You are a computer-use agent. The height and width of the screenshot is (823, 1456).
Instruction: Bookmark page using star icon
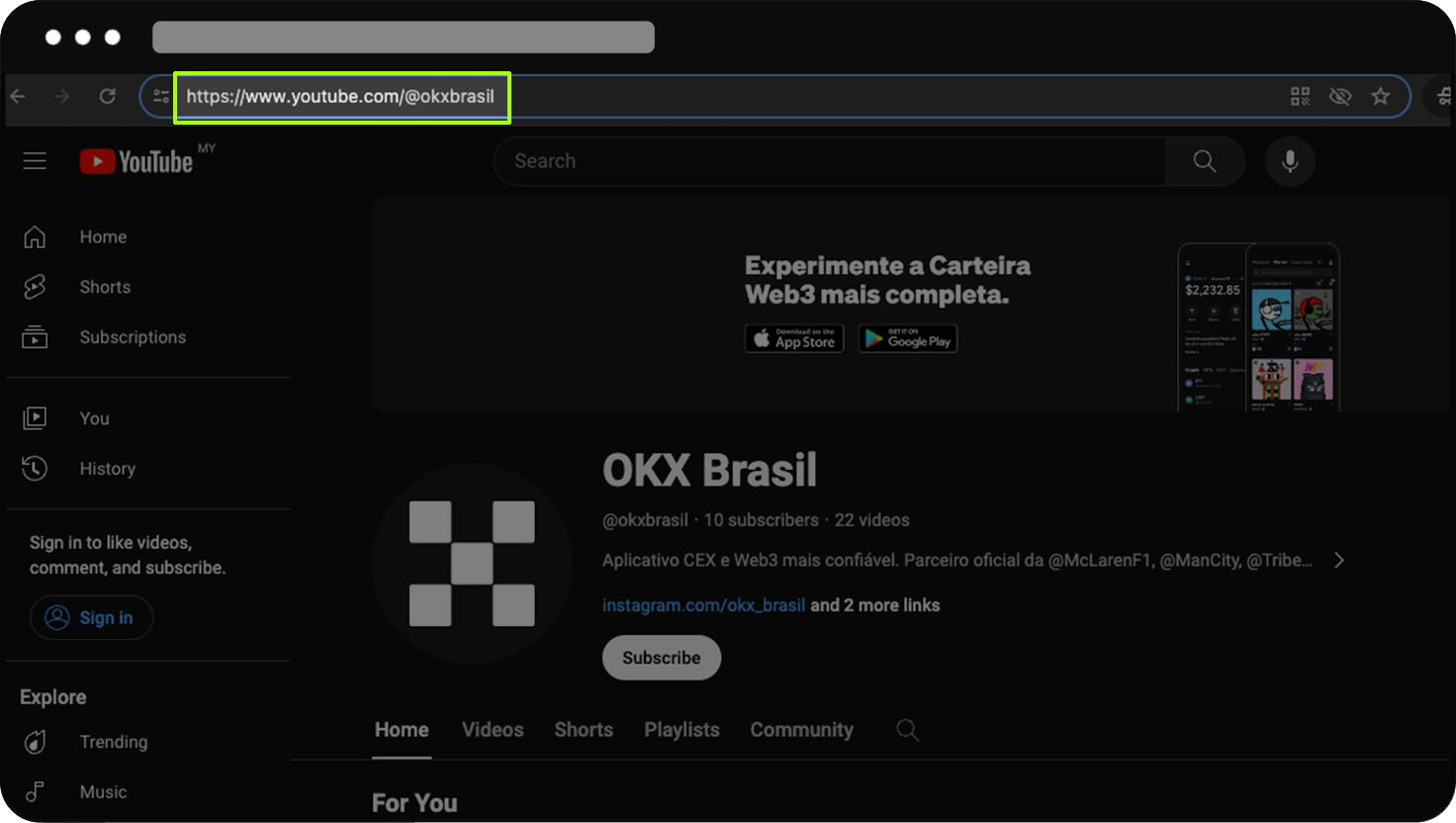[x=1380, y=96]
